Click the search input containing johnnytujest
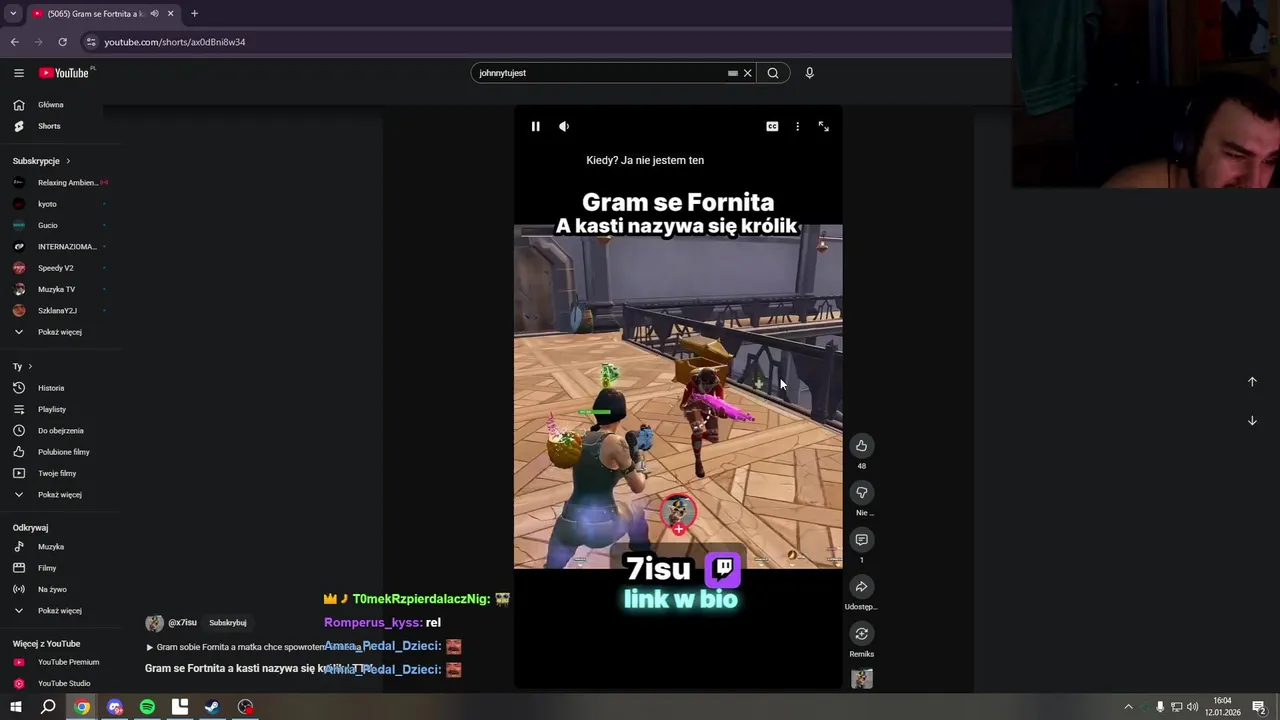Viewport: 1280px width, 720px height. coord(600,73)
